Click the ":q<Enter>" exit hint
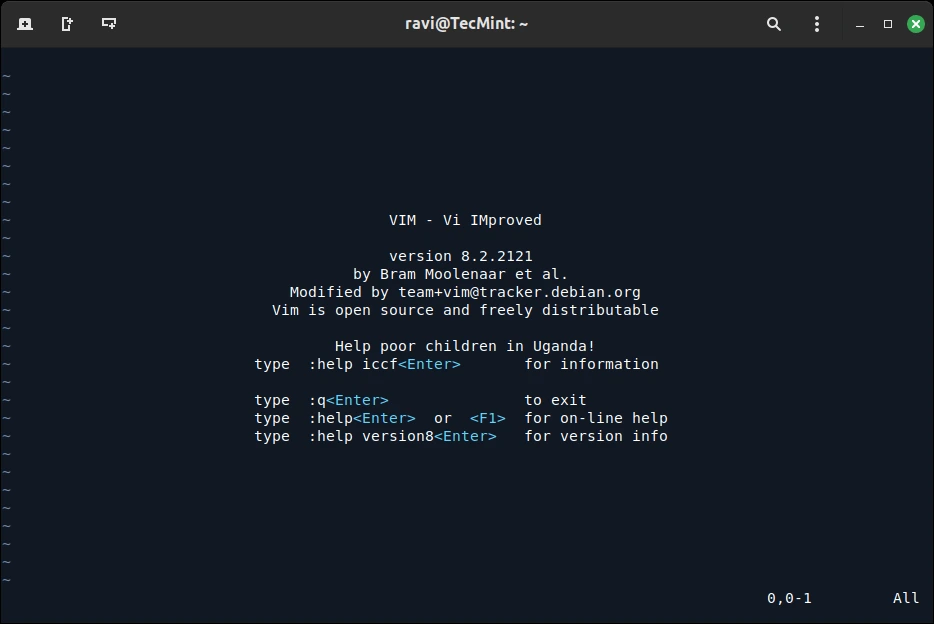The width and height of the screenshot is (934, 624). tap(348, 400)
